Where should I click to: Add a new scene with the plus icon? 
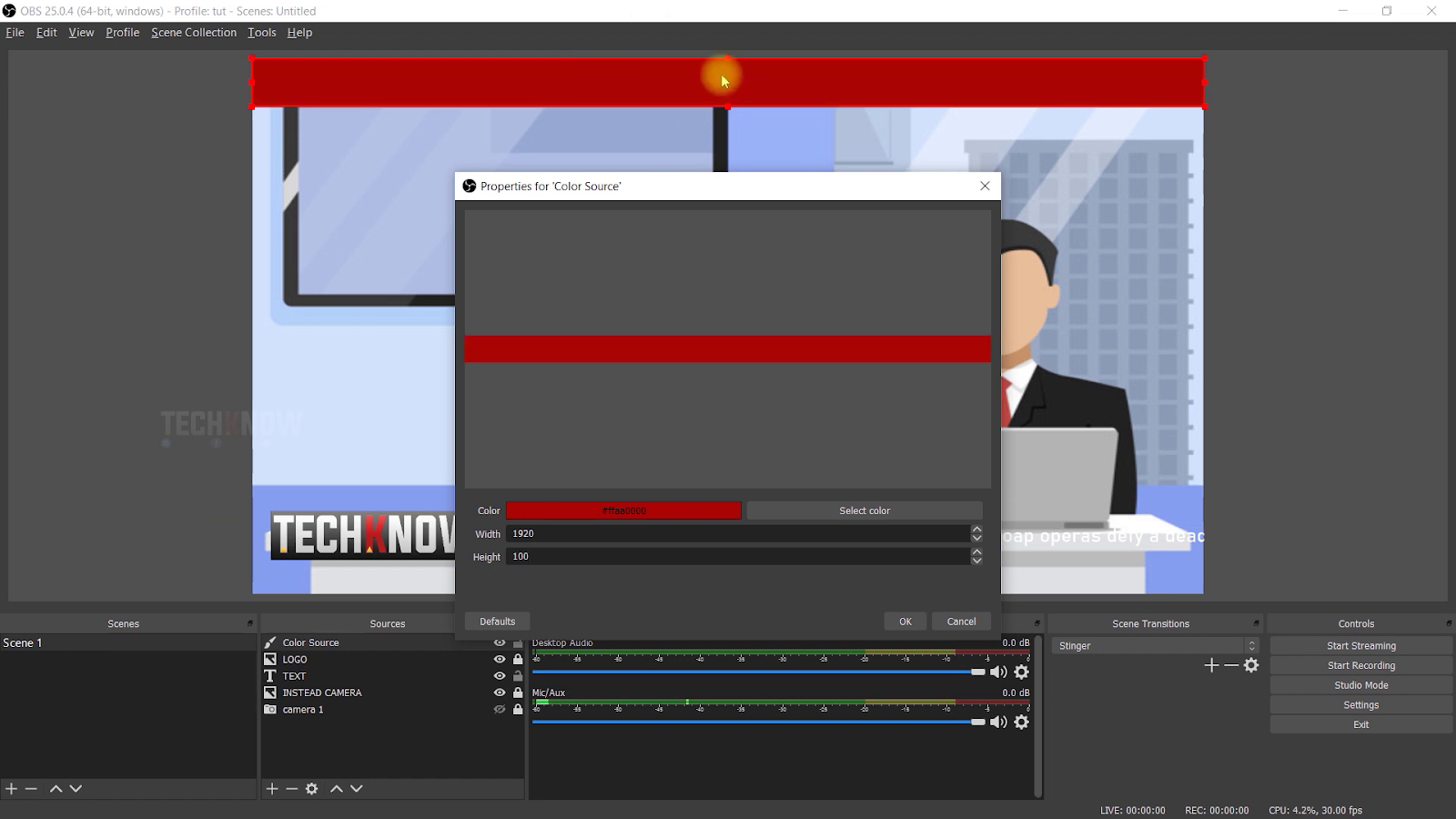[11, 789]
